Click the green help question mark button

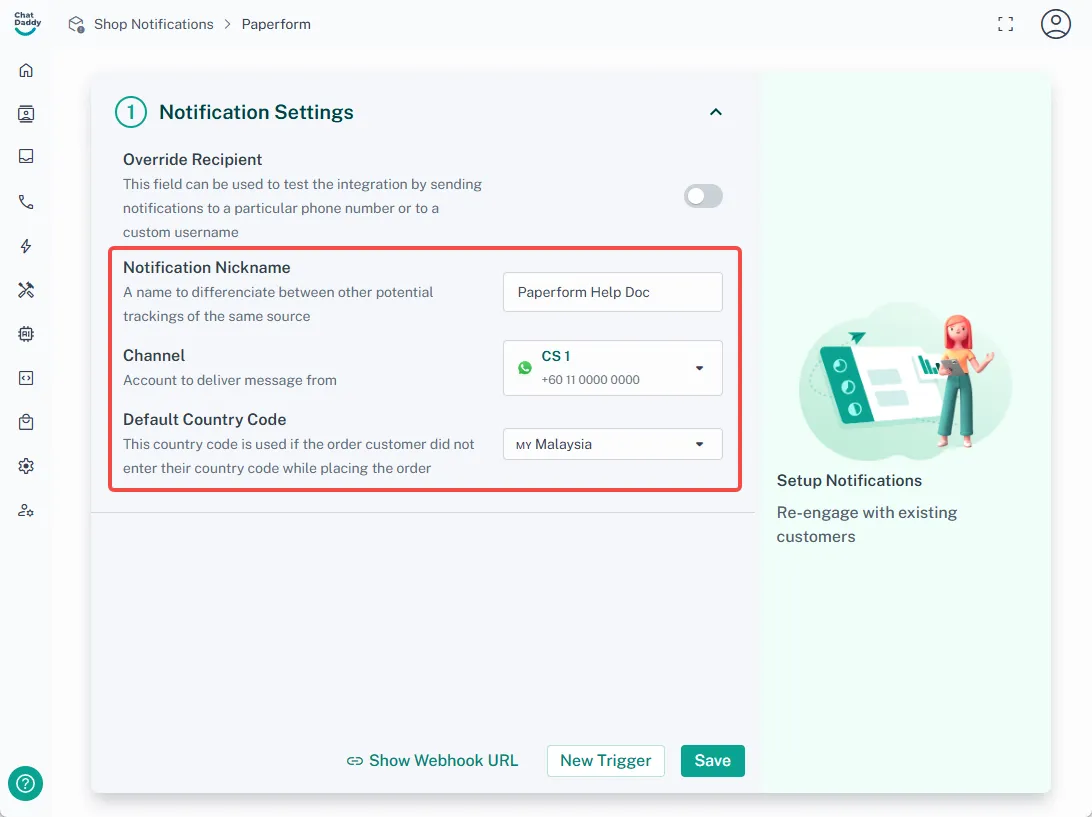[25, 783]
